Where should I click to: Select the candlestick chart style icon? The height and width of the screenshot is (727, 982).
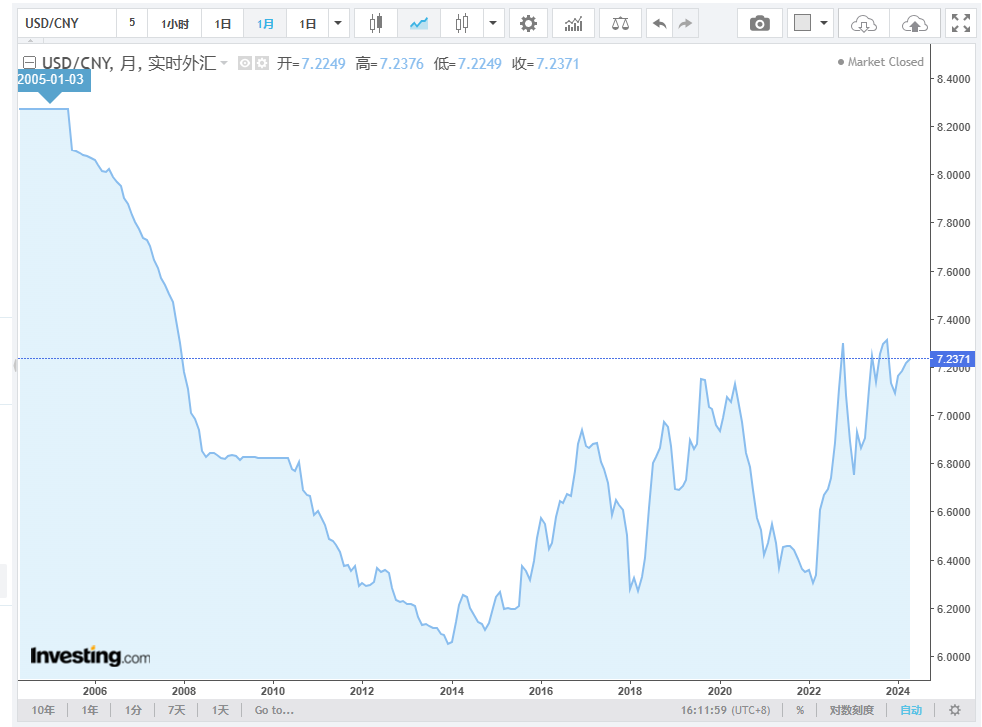375,23
